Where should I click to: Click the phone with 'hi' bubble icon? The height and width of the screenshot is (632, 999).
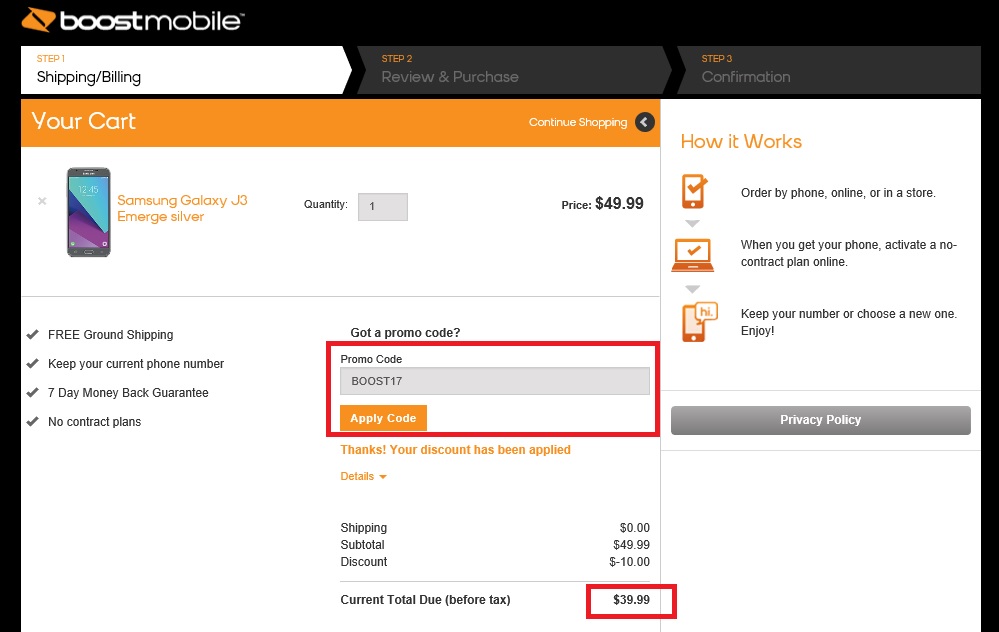click(x=700, y=322)
